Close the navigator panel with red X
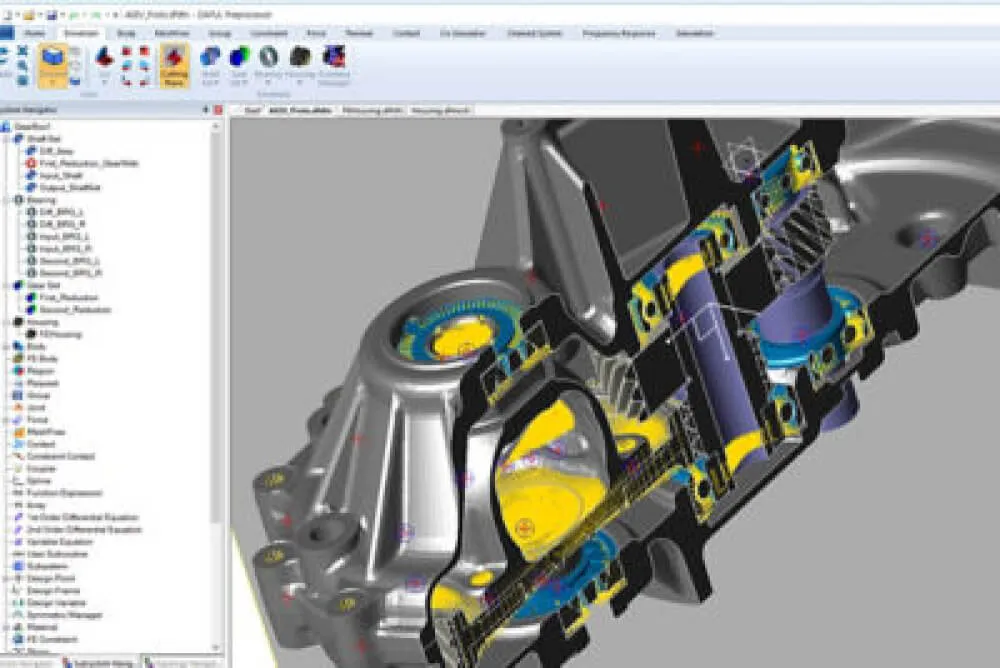Viewport: 1000px width, 668px height. point(219,109)
